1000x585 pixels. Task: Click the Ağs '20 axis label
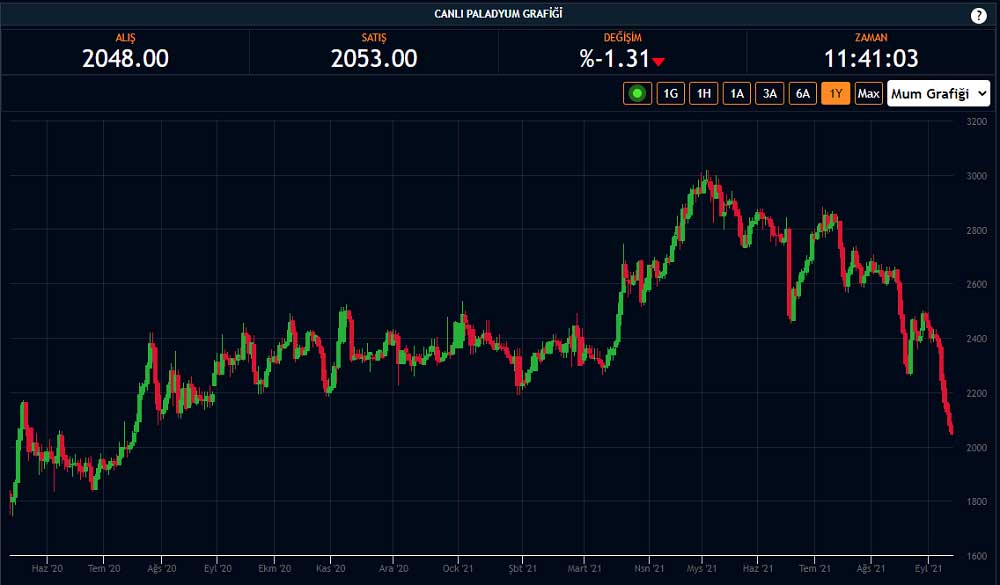[x=161, y=568]
